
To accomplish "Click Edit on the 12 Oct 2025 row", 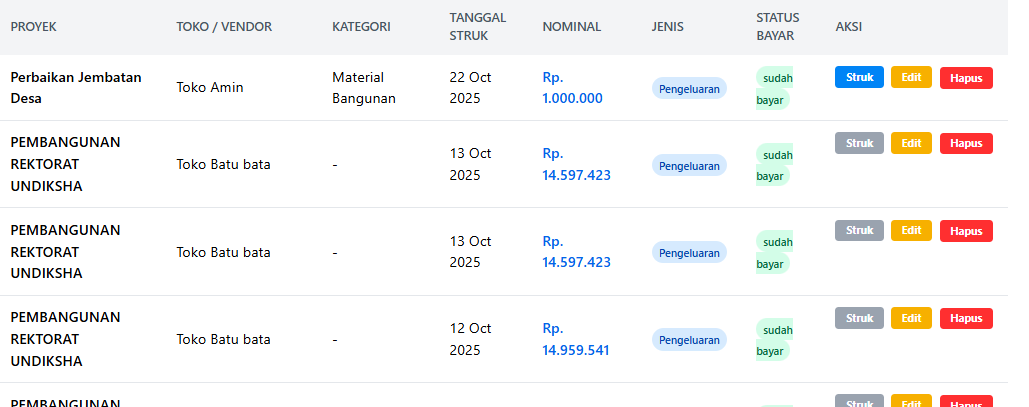I will click(x=911, y=318).
